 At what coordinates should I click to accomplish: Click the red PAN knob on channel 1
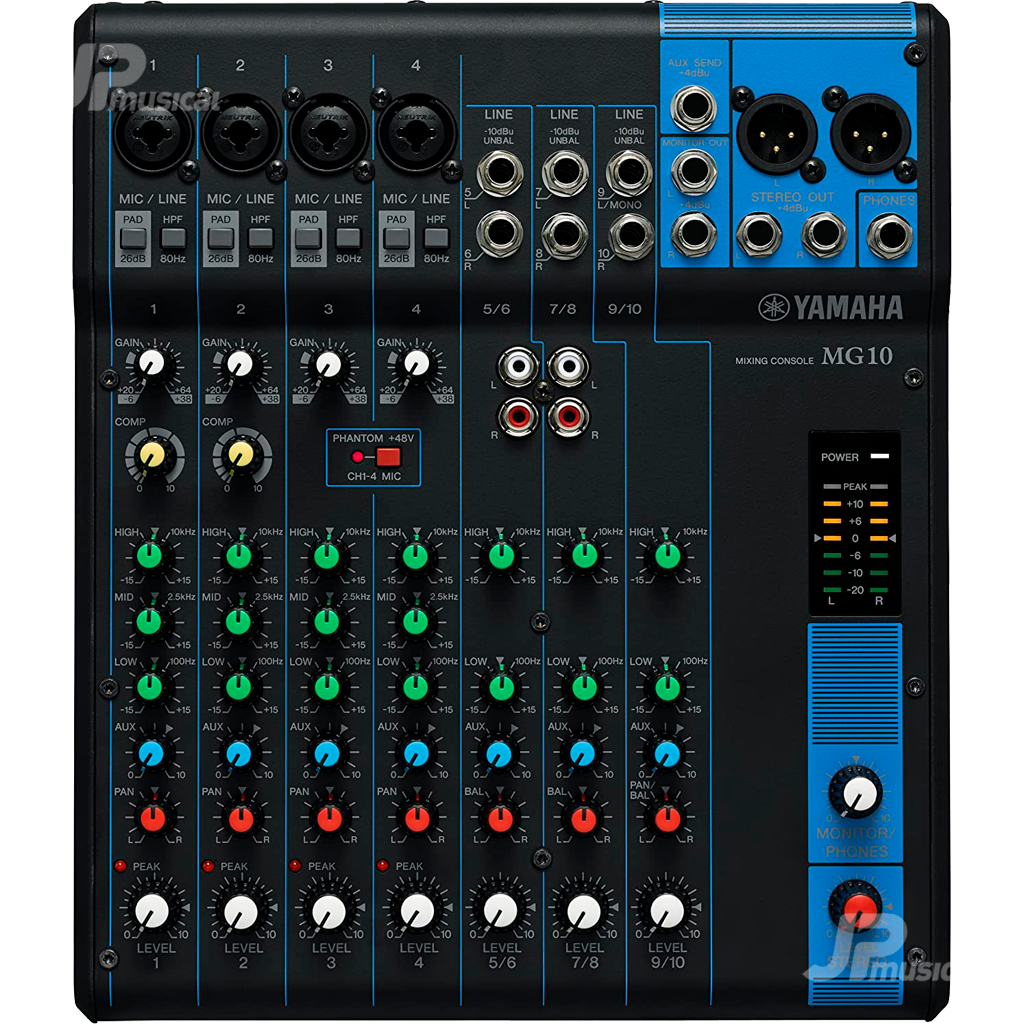[153, 818]
